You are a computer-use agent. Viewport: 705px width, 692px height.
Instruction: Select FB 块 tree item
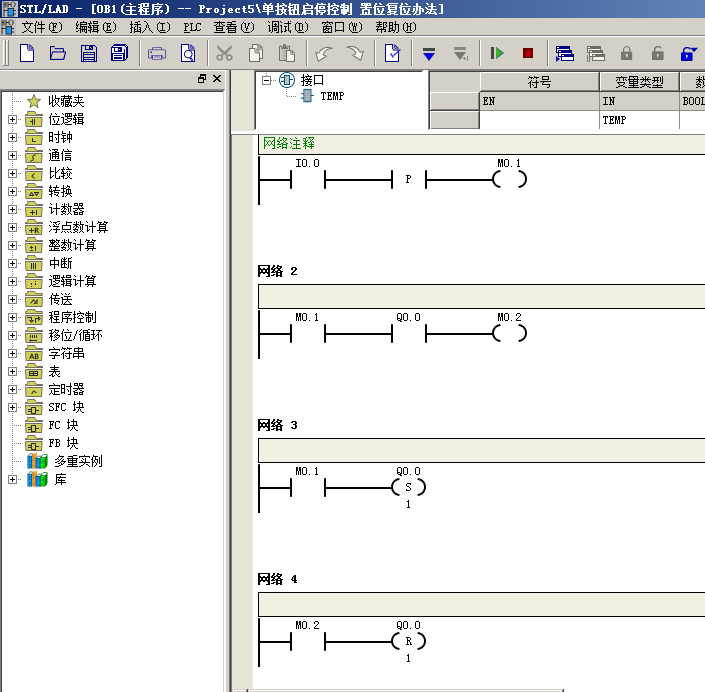point(63,443)
